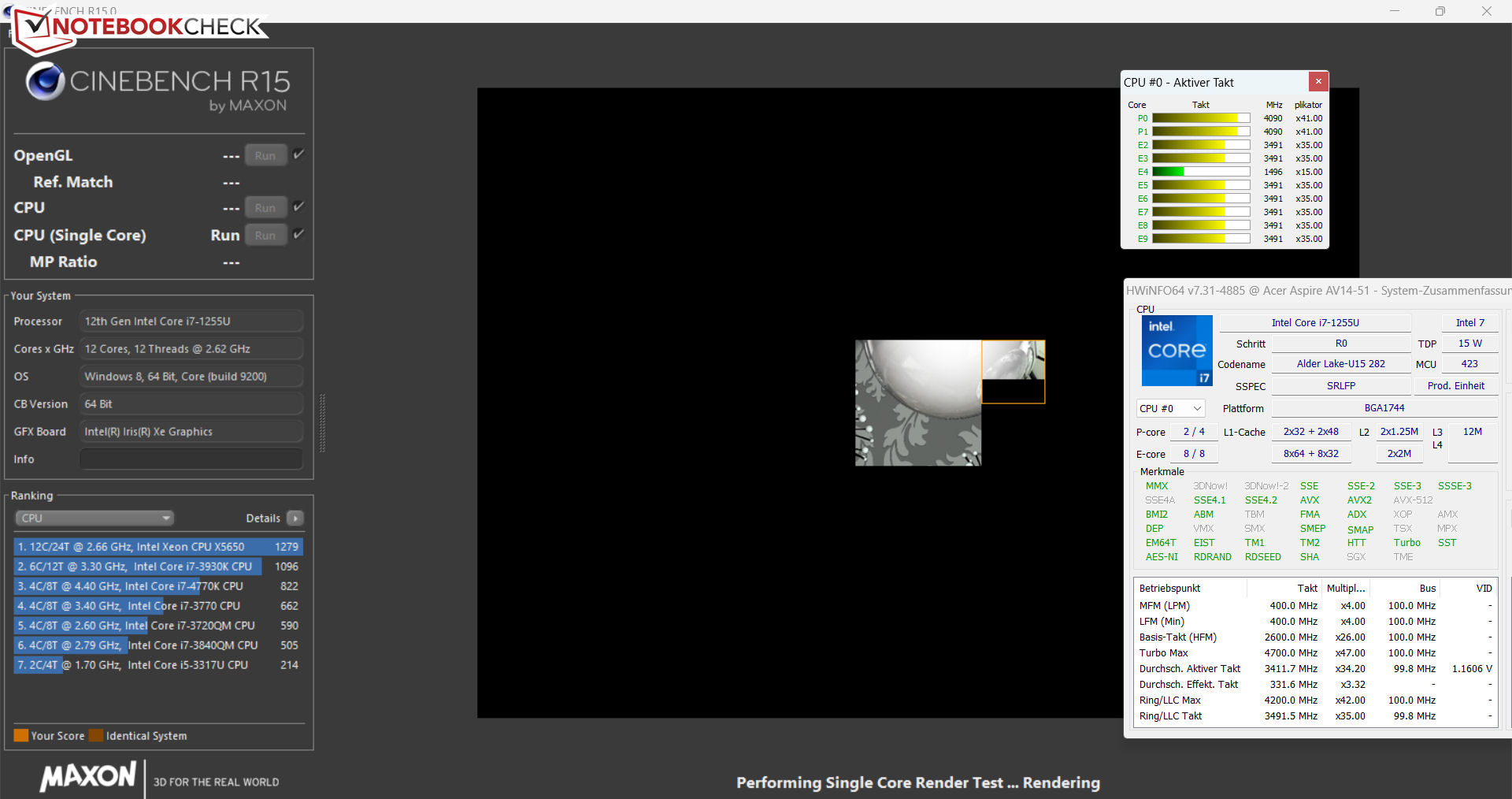Open the CPU #0 selector in HWiNFO
1512x799 pixels.
[x=1170, y=408]
